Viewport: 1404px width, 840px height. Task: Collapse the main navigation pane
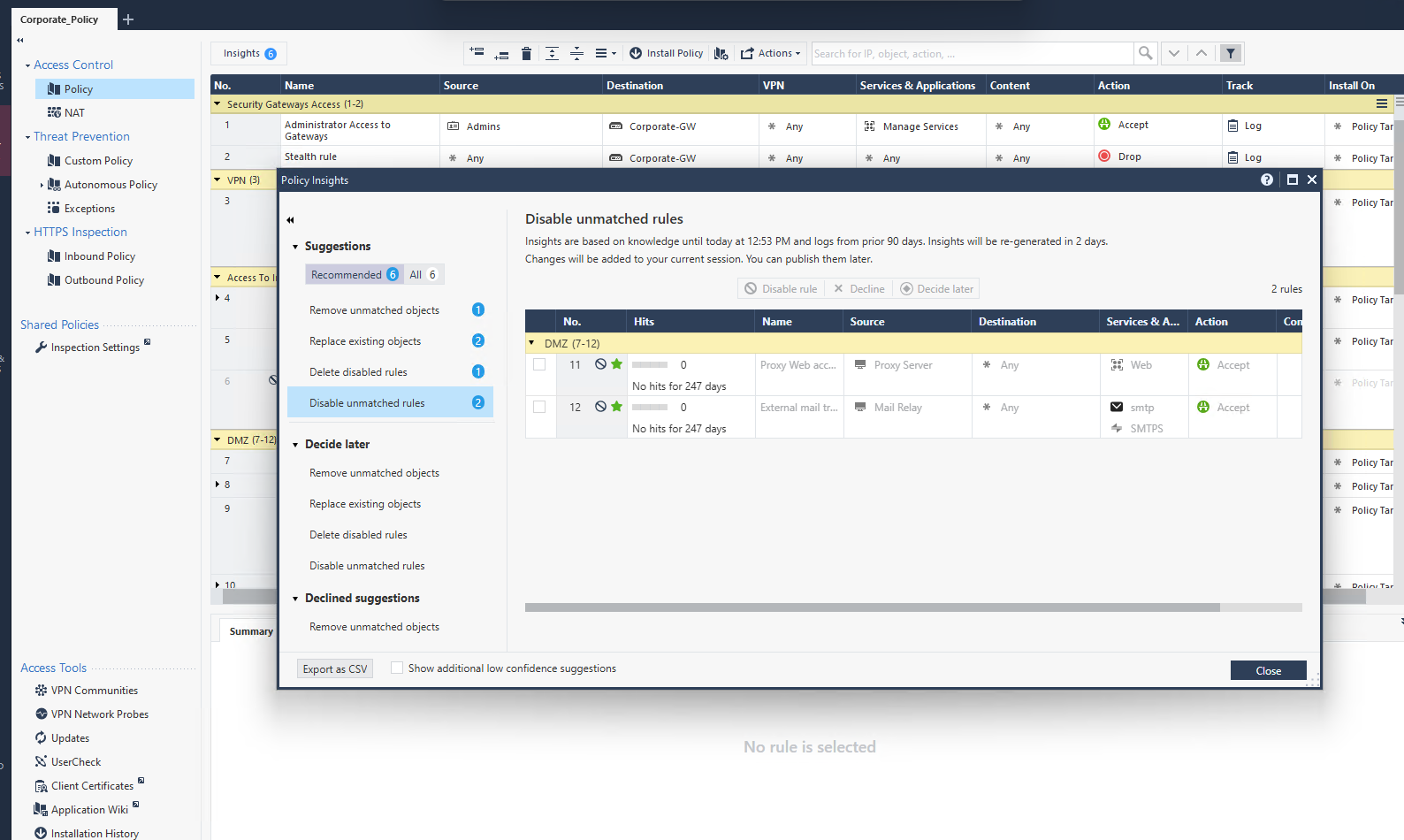(x=20, y=40)
